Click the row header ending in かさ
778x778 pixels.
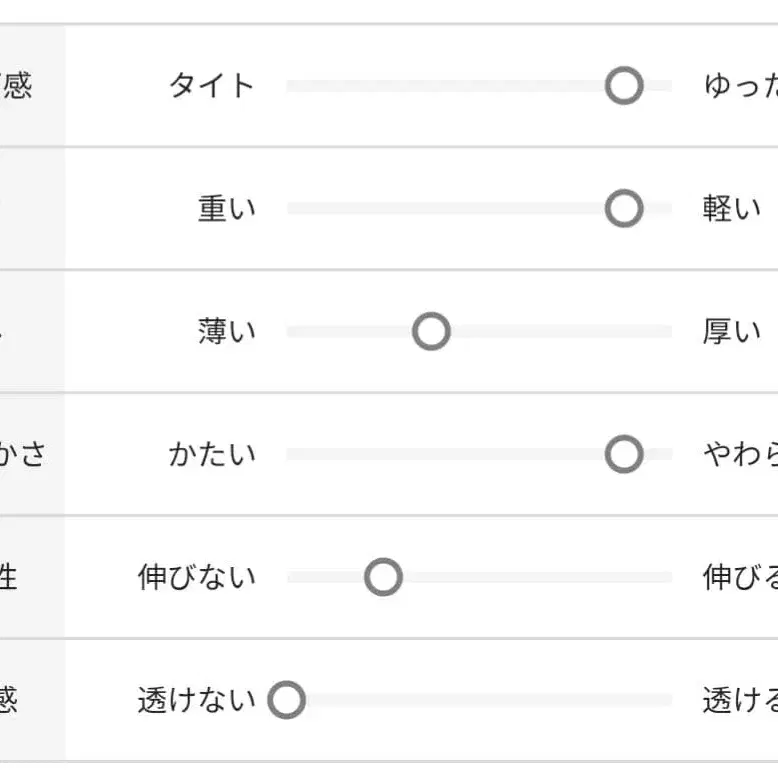(22, 455)
